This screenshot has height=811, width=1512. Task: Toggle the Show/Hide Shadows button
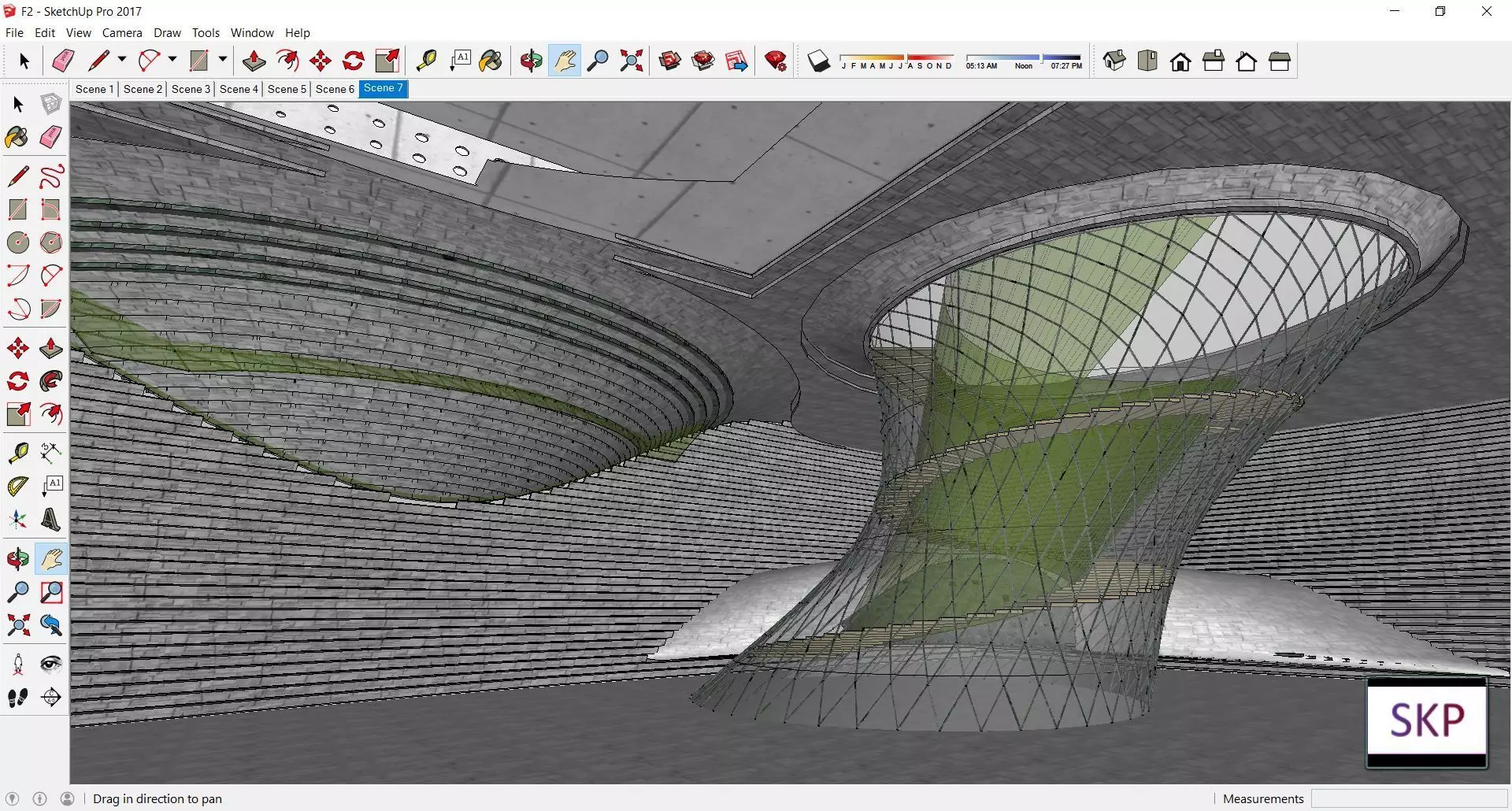point(819,61)
